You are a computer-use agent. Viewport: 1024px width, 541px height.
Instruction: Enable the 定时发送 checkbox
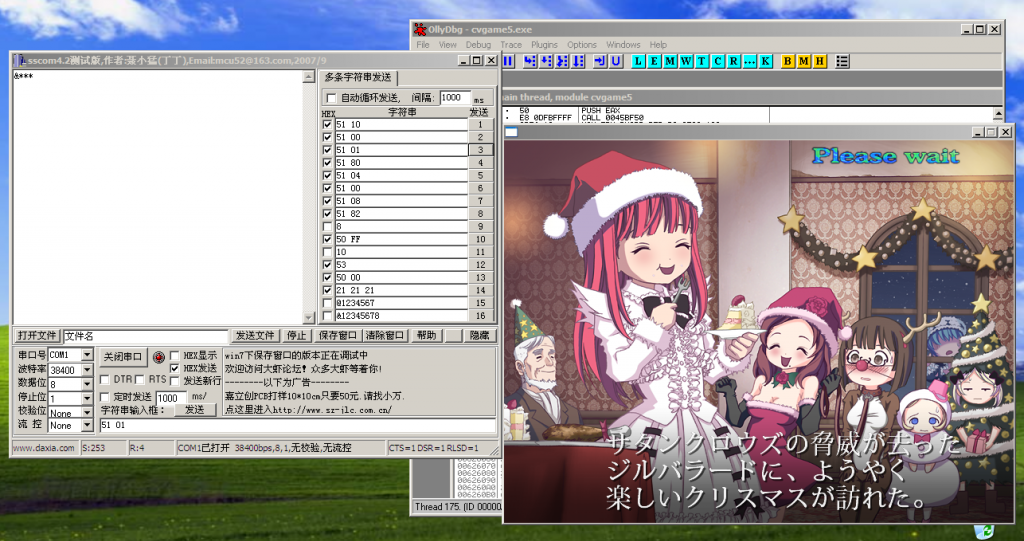point(104,397)
